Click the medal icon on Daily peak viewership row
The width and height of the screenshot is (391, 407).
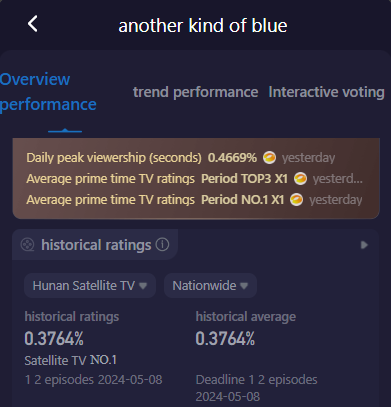[269, 157]
